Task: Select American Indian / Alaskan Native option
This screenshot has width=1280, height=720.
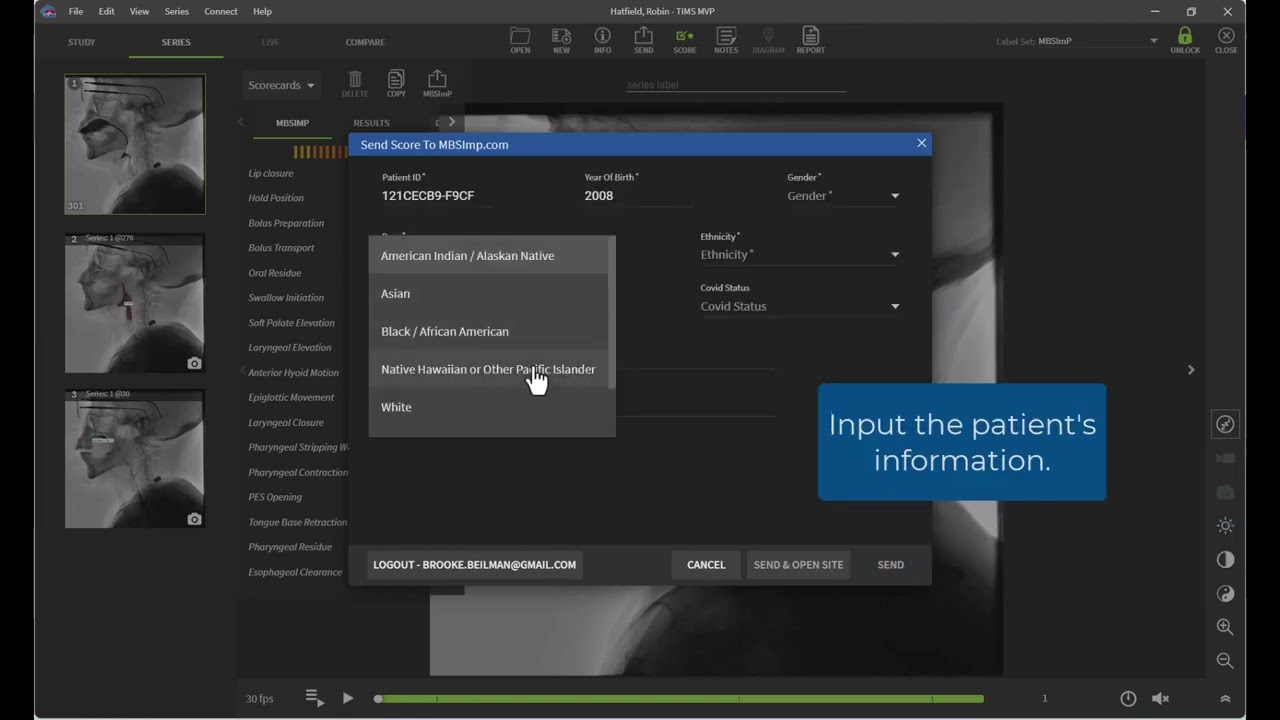Action: point(489,256)
